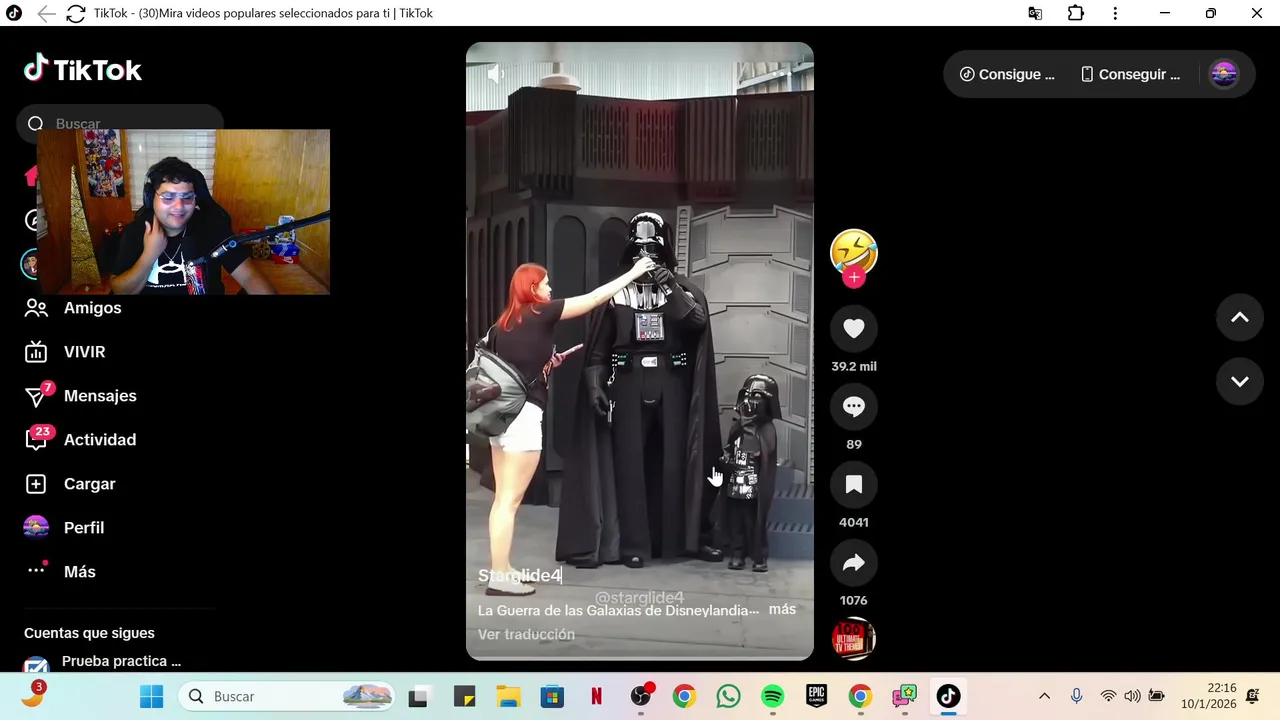Click the Perfil avatar icon in sidebar
1280x720 pixels.
pyautogui.click(x=36, y=527)
